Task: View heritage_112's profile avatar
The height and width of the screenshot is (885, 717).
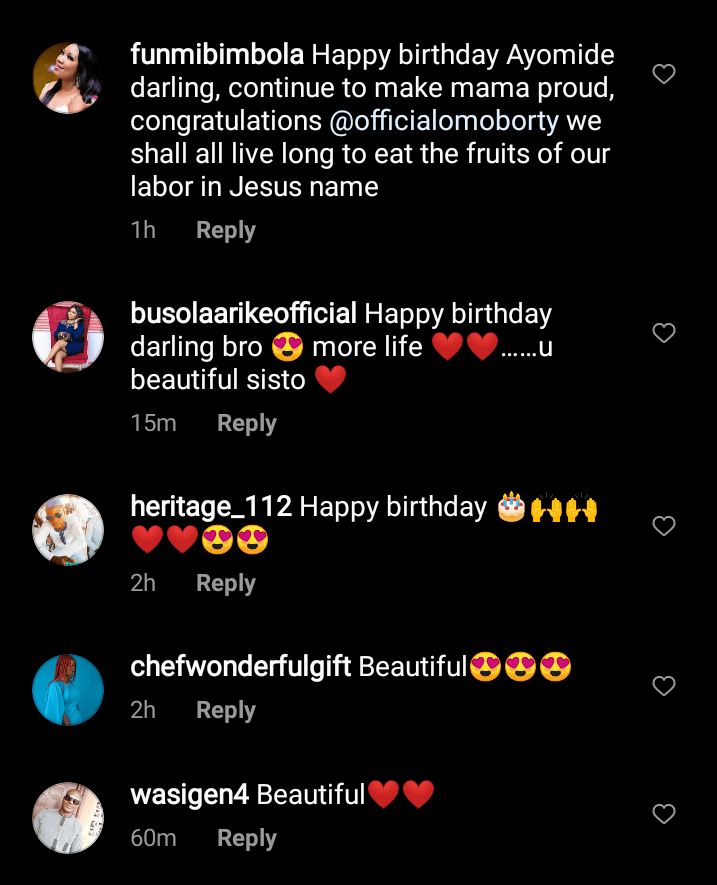Action: (68, 530)
